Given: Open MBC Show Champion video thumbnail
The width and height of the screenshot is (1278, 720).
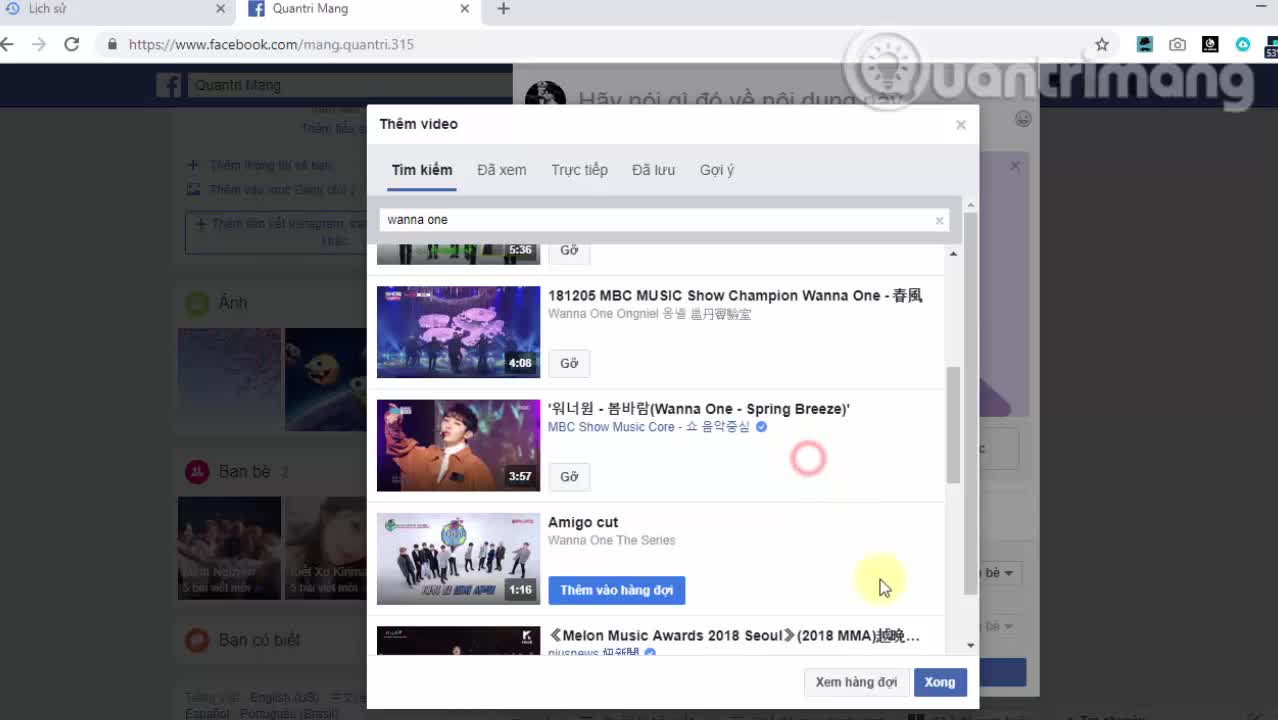Looking at the screenshot, I should (x=458, y=332).
